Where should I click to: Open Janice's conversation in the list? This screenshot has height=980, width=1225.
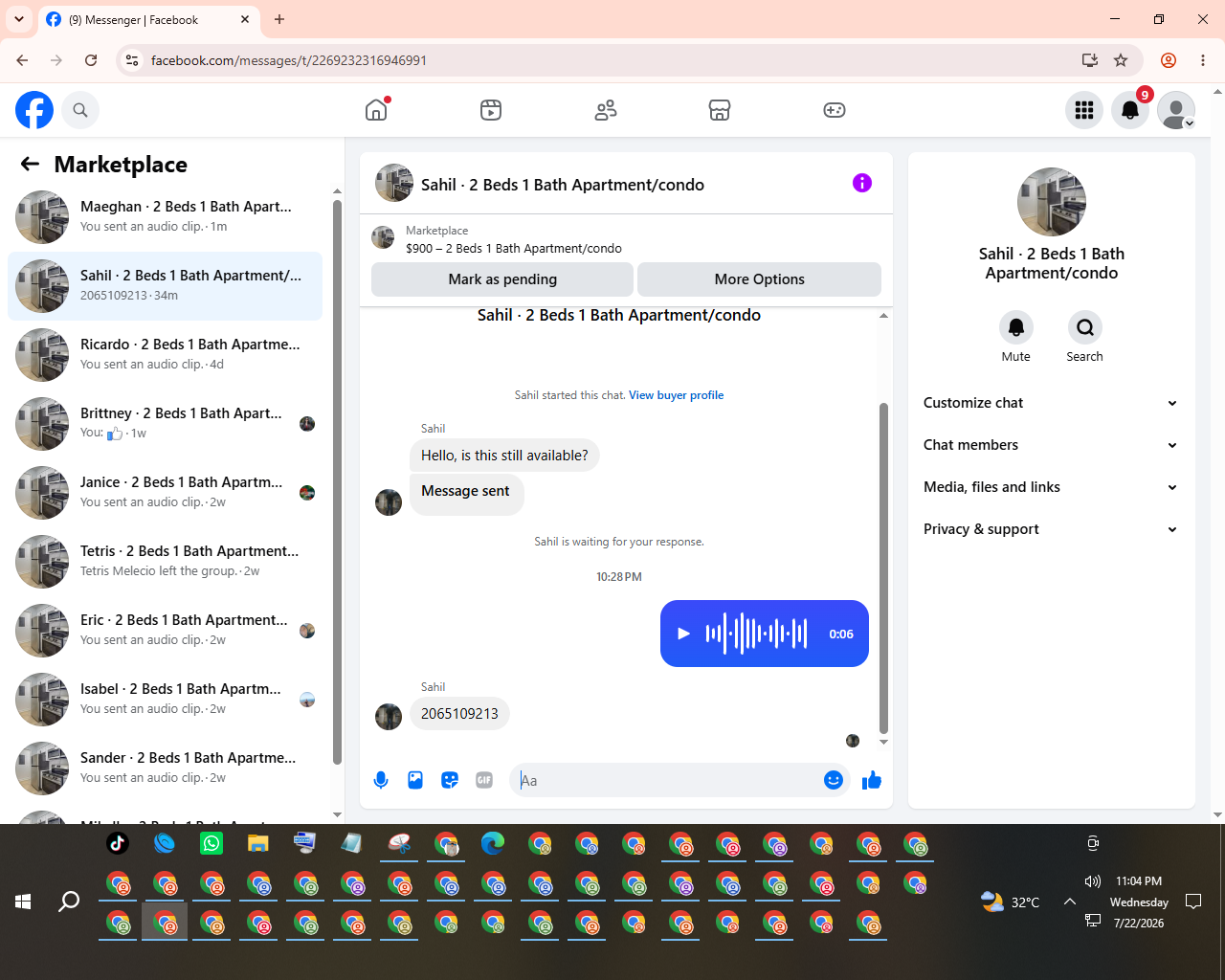pyautogui.click(x=165, y=493)
